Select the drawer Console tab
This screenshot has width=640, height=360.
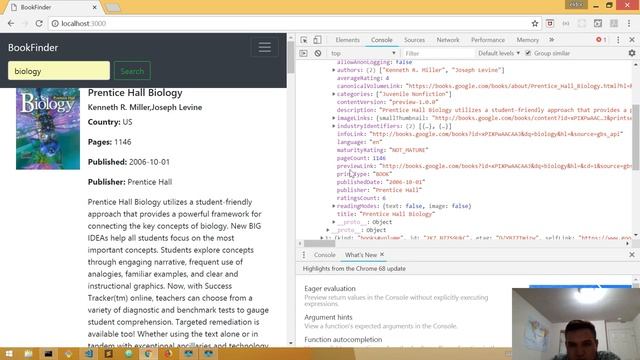click(x=324, y=255)
